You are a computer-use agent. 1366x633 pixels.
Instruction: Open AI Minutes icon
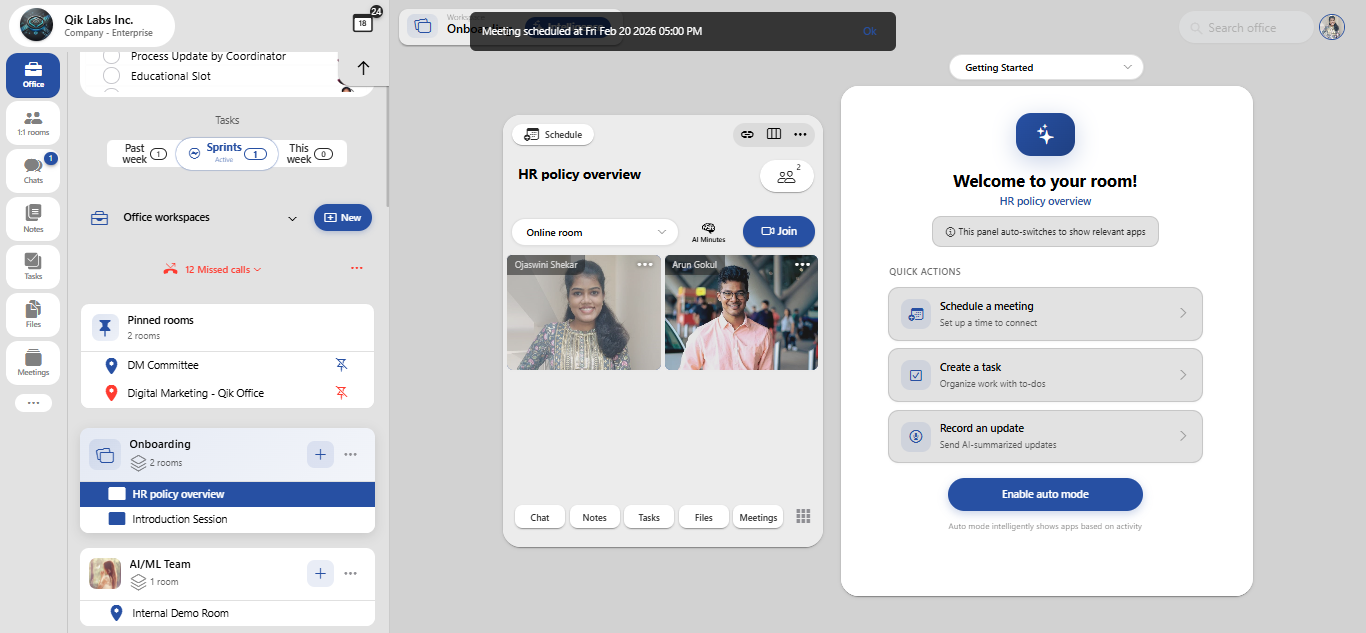coord(708,232)
